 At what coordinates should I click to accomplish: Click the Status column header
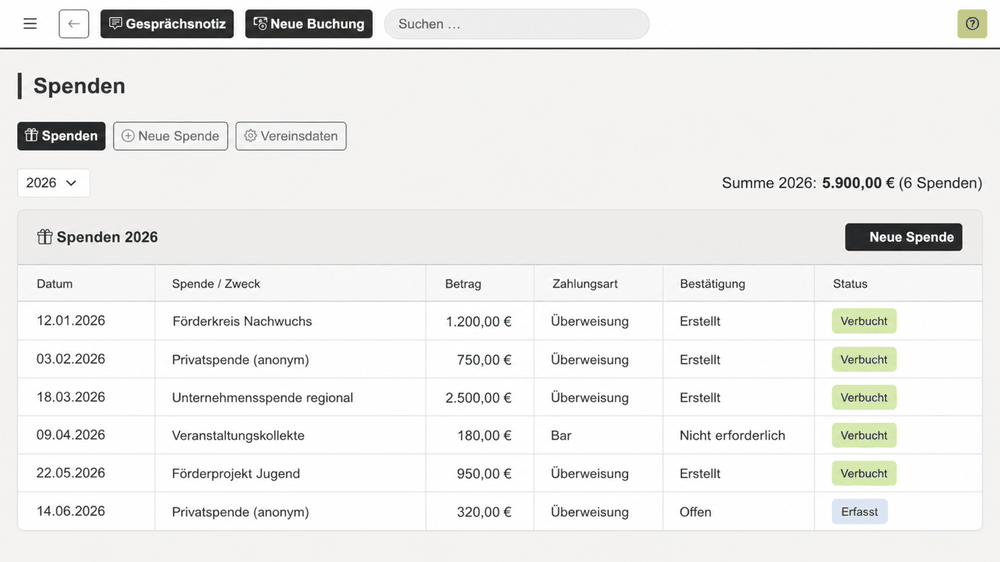[850, 284]
